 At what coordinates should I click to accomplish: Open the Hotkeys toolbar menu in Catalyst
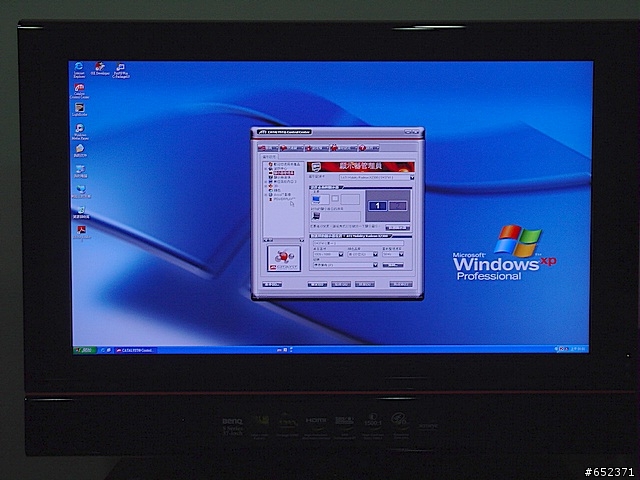[291, 148]
